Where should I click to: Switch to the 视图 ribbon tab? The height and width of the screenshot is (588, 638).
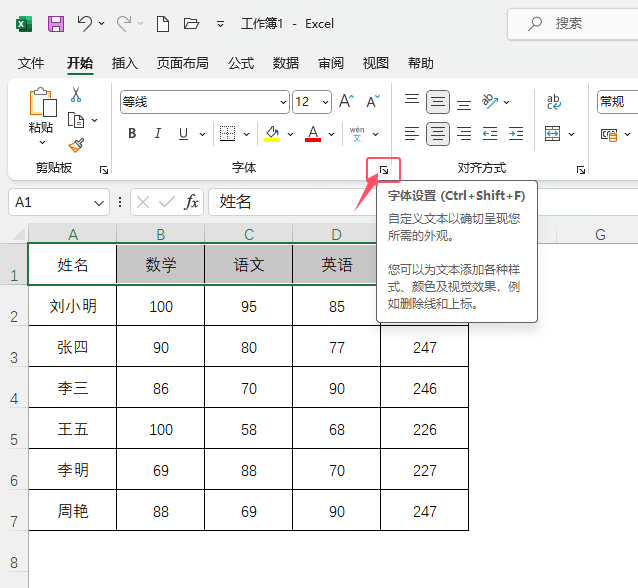376,63
